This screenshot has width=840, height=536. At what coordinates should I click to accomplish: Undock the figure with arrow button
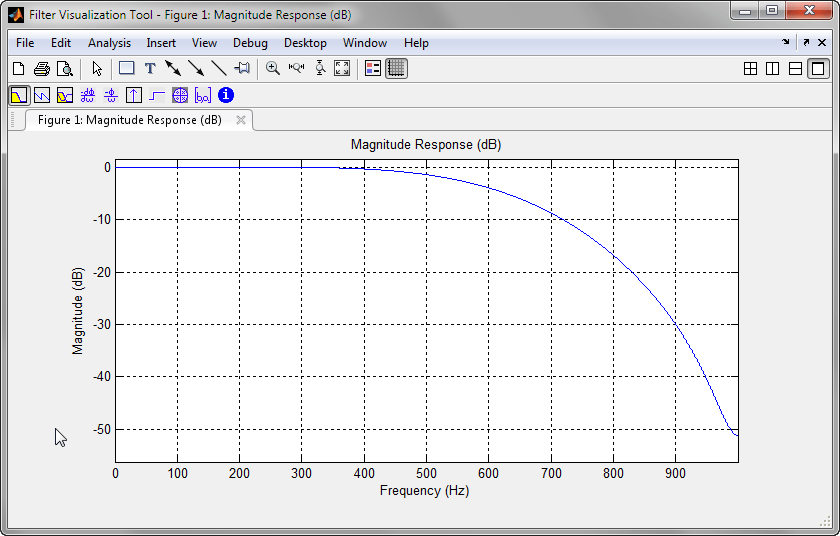[x=806, y=42]
